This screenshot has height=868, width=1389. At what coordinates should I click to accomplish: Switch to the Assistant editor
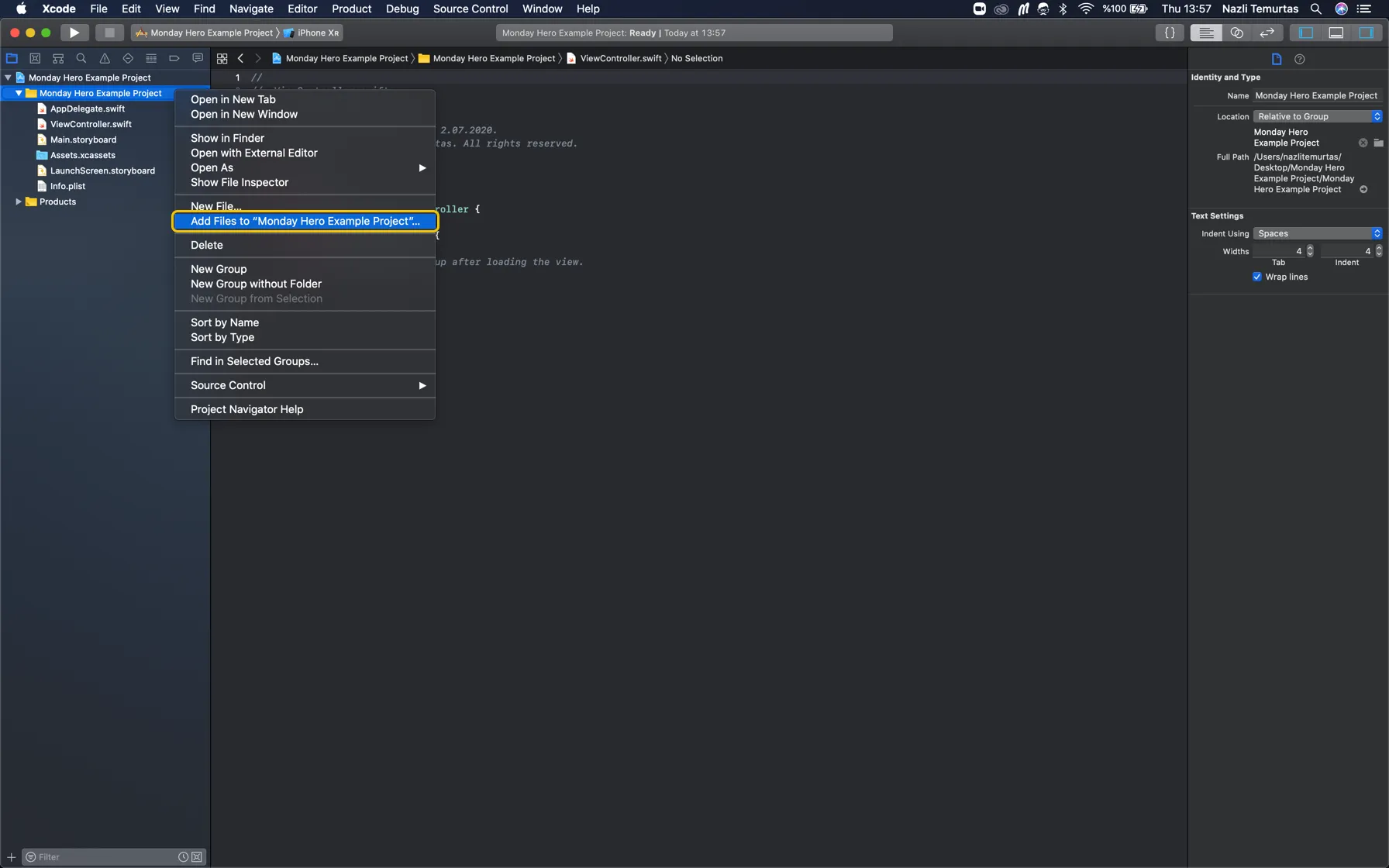pos(1236,33)
